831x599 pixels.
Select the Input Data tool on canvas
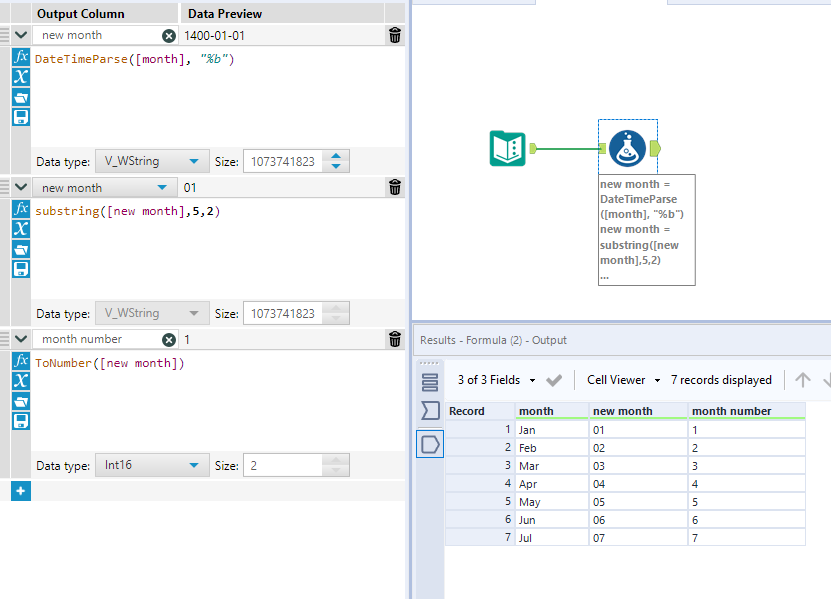pos(508,149)
